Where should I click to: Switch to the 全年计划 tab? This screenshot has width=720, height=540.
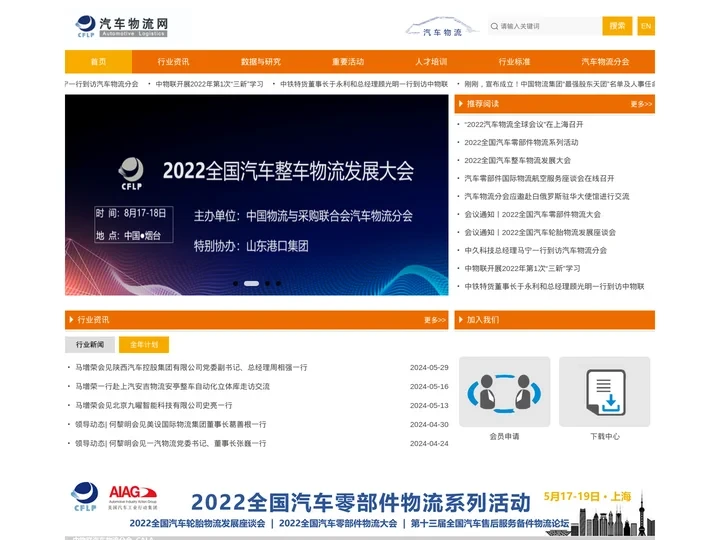click(x=144, y=344)
